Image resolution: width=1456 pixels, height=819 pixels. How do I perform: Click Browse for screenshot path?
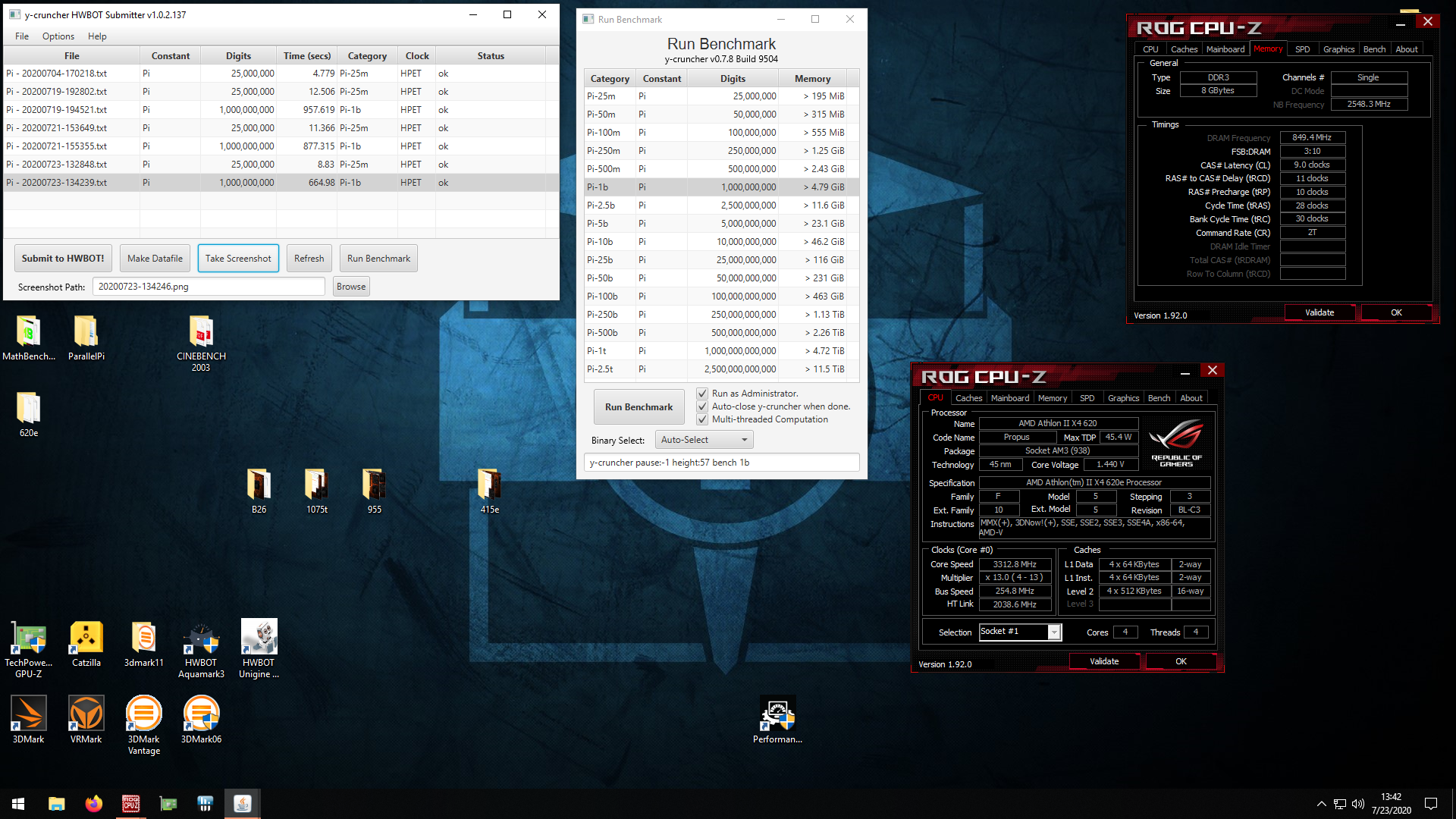click(x=351, y=287)
